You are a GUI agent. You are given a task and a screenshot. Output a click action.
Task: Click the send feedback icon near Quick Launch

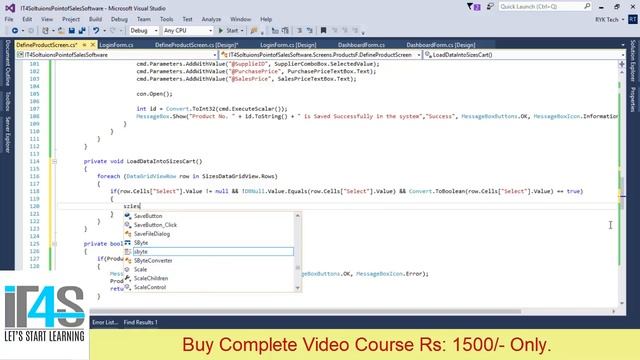coord(490,7)
